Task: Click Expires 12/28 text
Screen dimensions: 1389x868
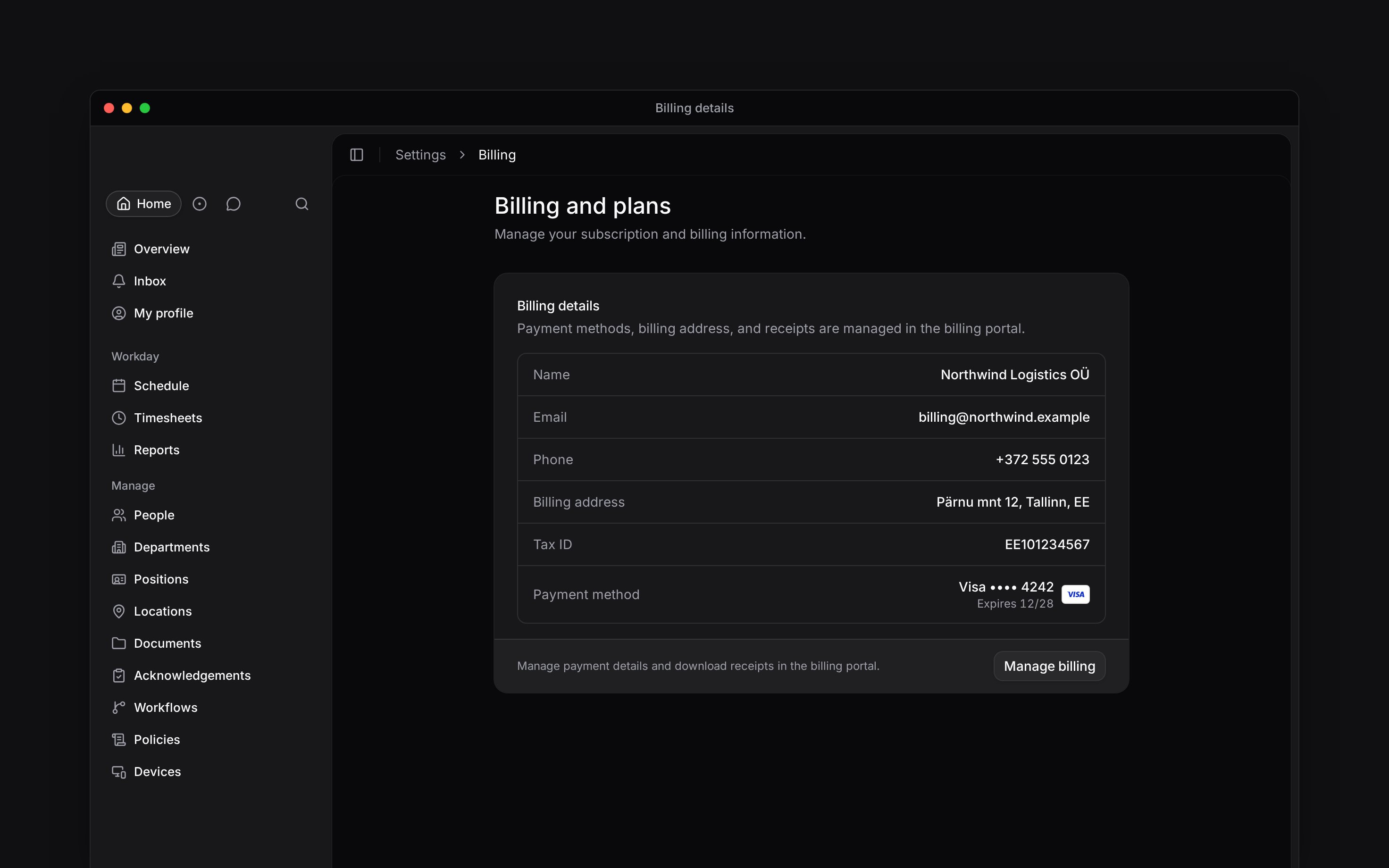Action: 1015,604
